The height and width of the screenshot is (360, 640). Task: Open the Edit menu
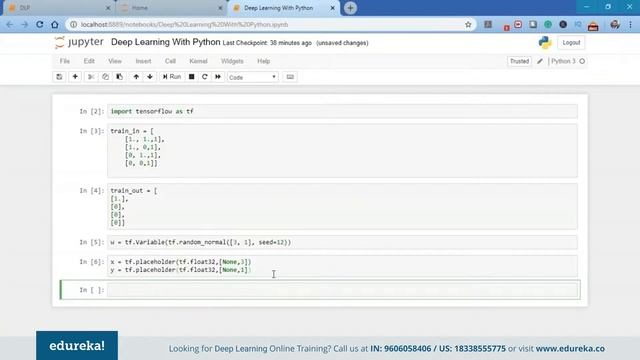pos(89,61)
